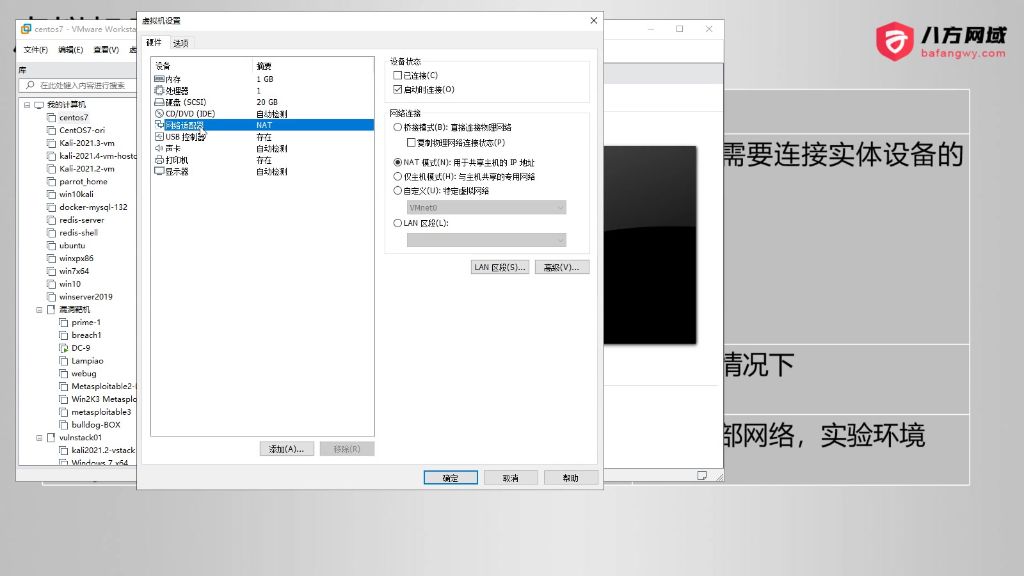Close the virtual machine settings dialog
Image resolution: width=1024 pixels, height=576 pixels.
594,20
